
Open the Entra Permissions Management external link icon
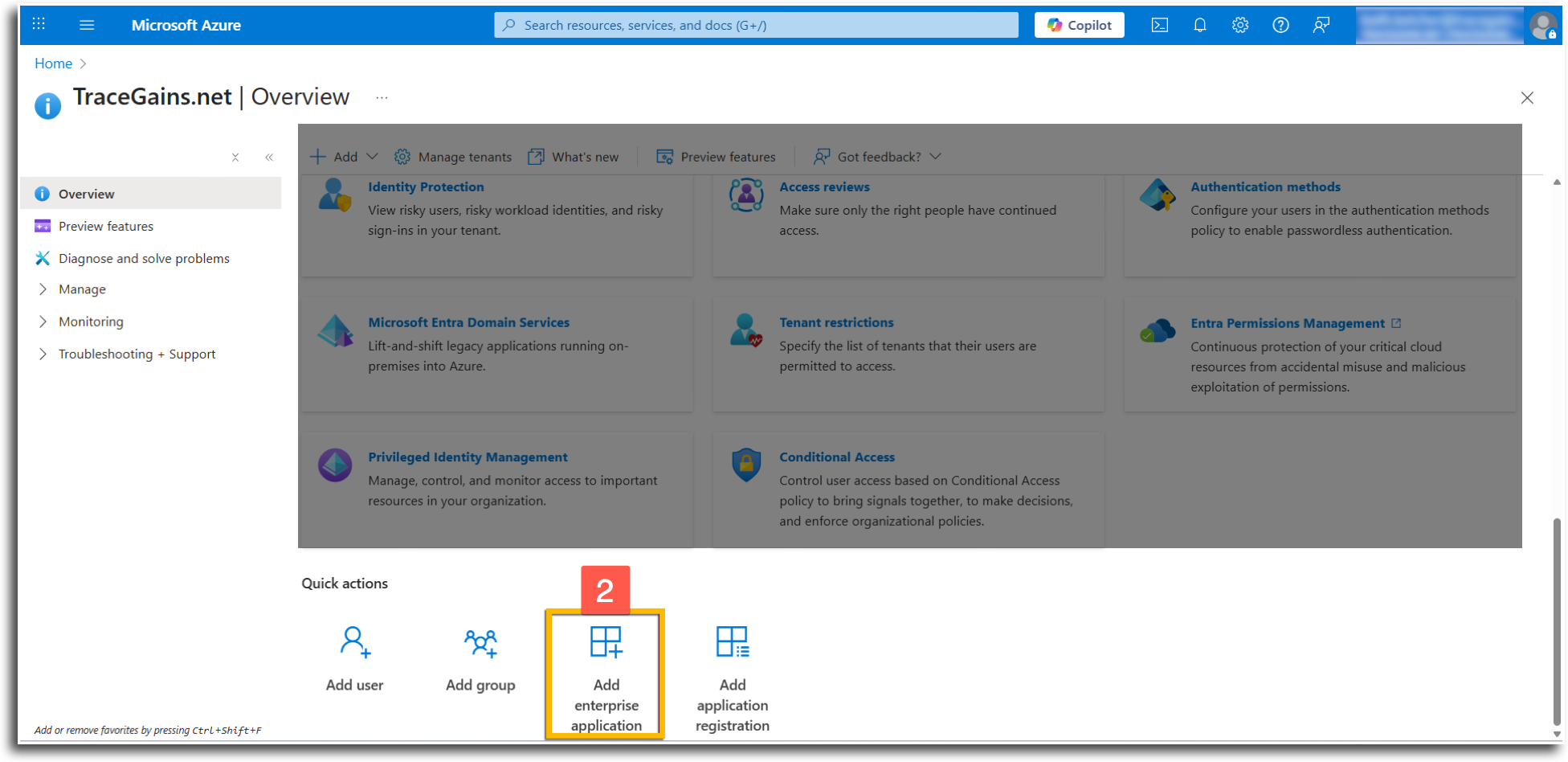tap(1396, 323)
